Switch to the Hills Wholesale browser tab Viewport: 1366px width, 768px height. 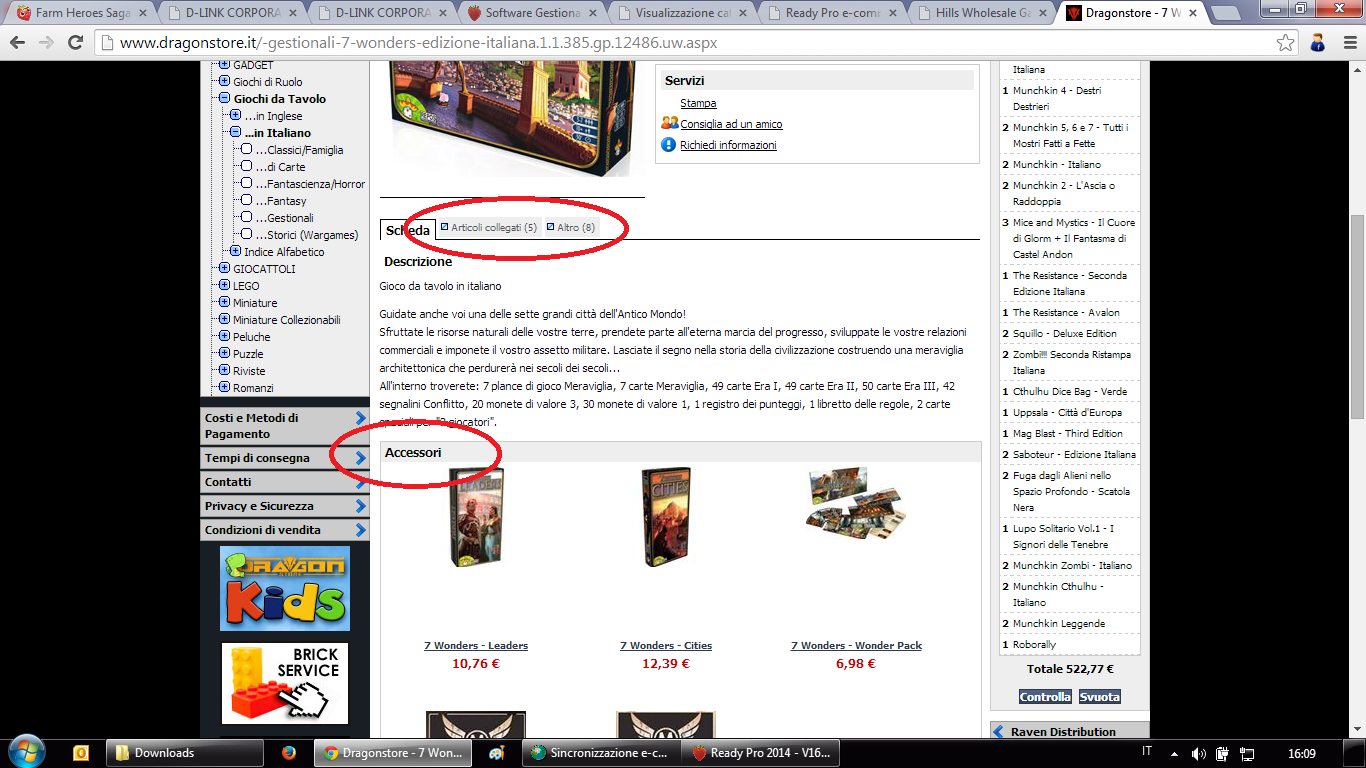click(980, 13)
